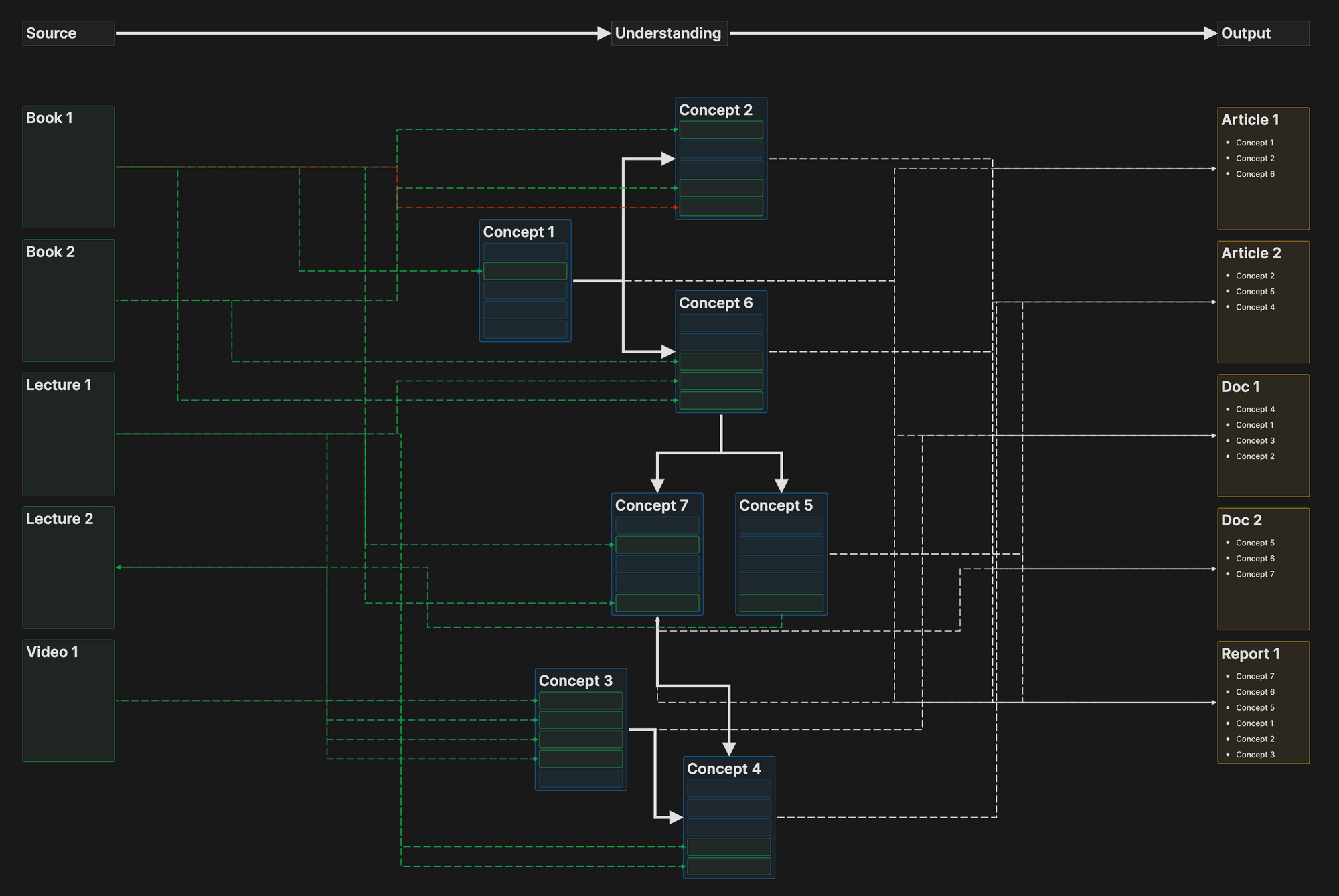Select the Book 1 source card
1339x896 pixels.
pos(68,167)
